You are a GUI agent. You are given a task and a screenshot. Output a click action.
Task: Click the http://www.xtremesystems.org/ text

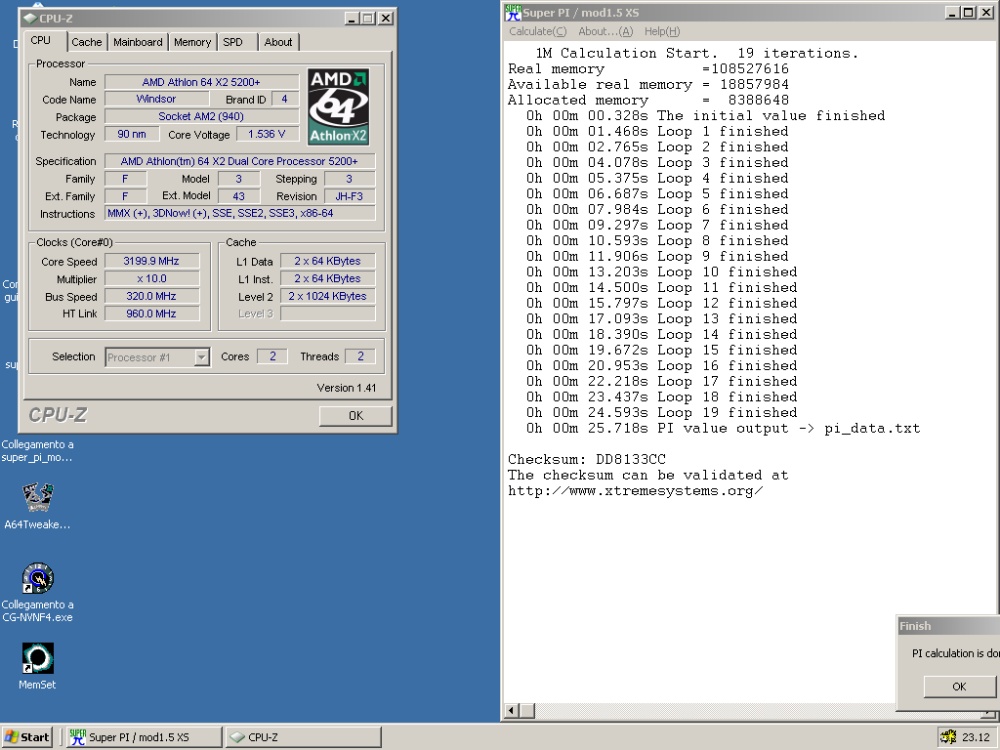636,490
